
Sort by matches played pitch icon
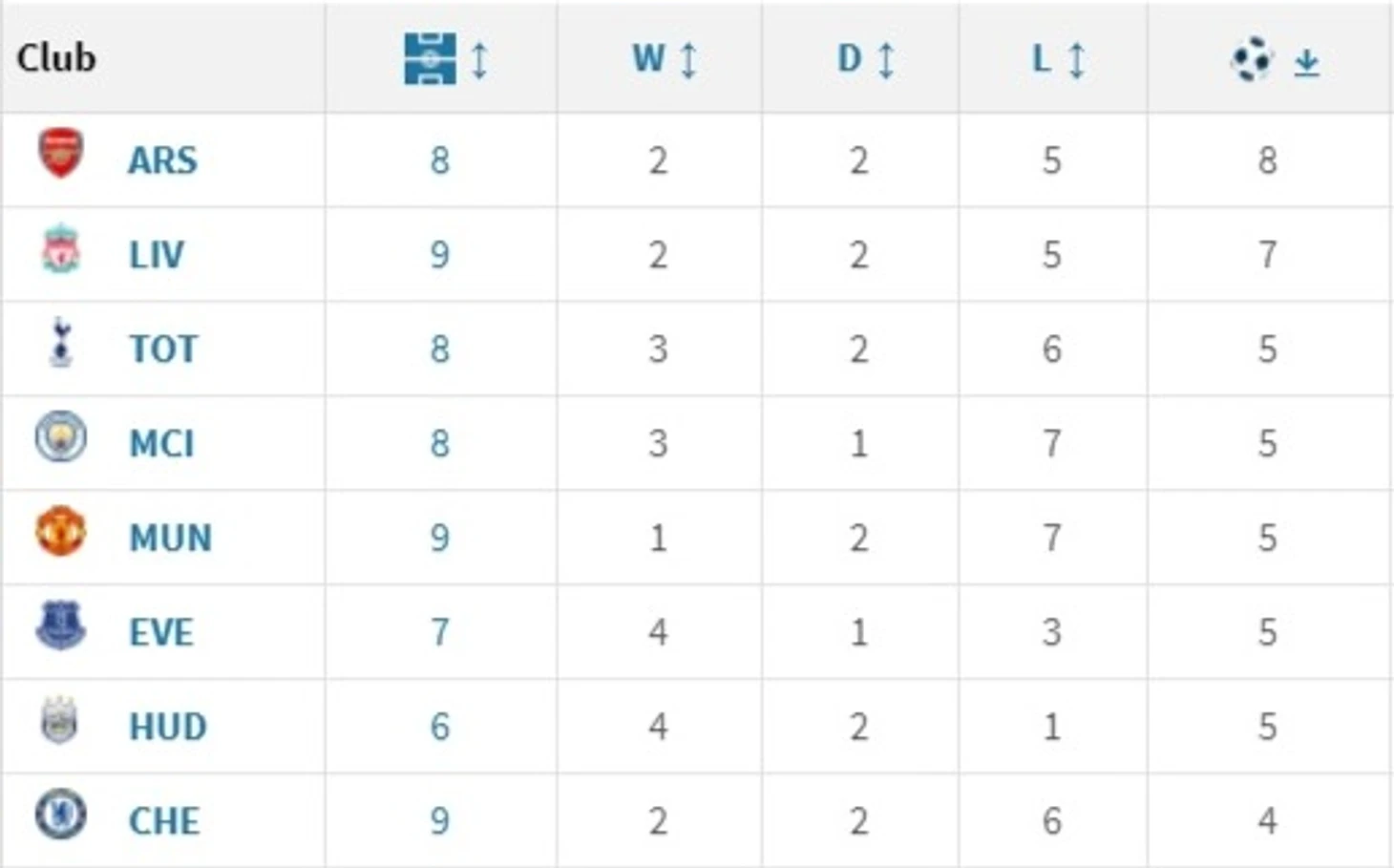[430, 59]
